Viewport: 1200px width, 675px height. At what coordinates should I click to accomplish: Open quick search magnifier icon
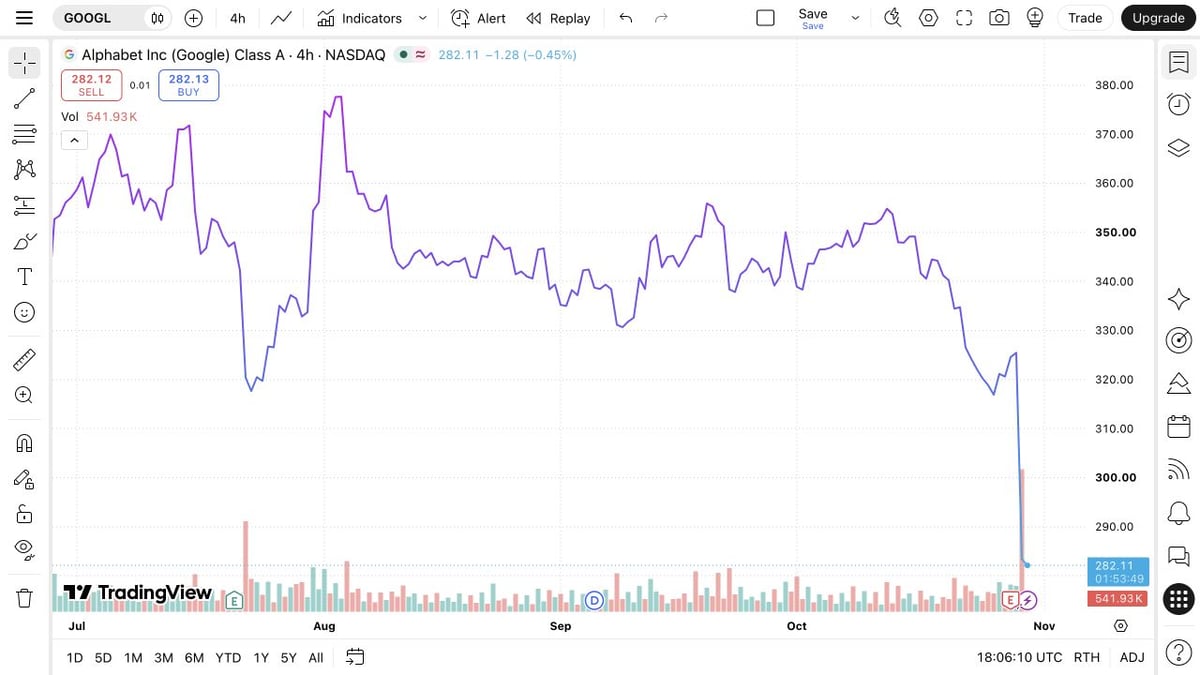pos(893,18)
